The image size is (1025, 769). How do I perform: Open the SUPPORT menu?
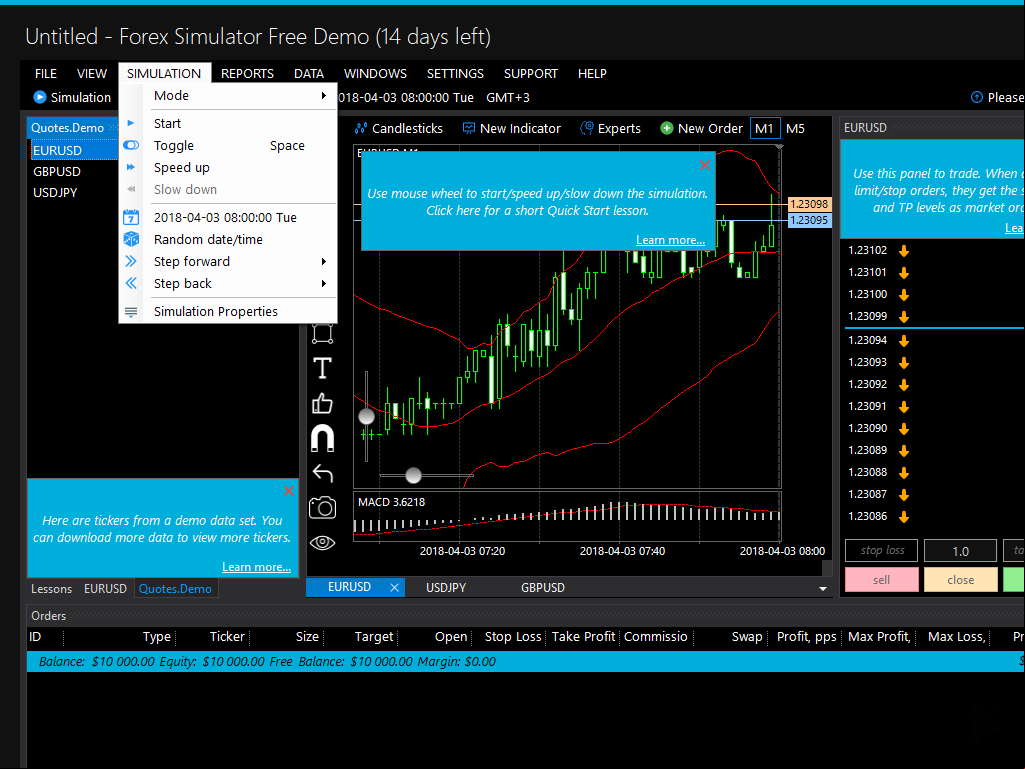tap(530, 73)
